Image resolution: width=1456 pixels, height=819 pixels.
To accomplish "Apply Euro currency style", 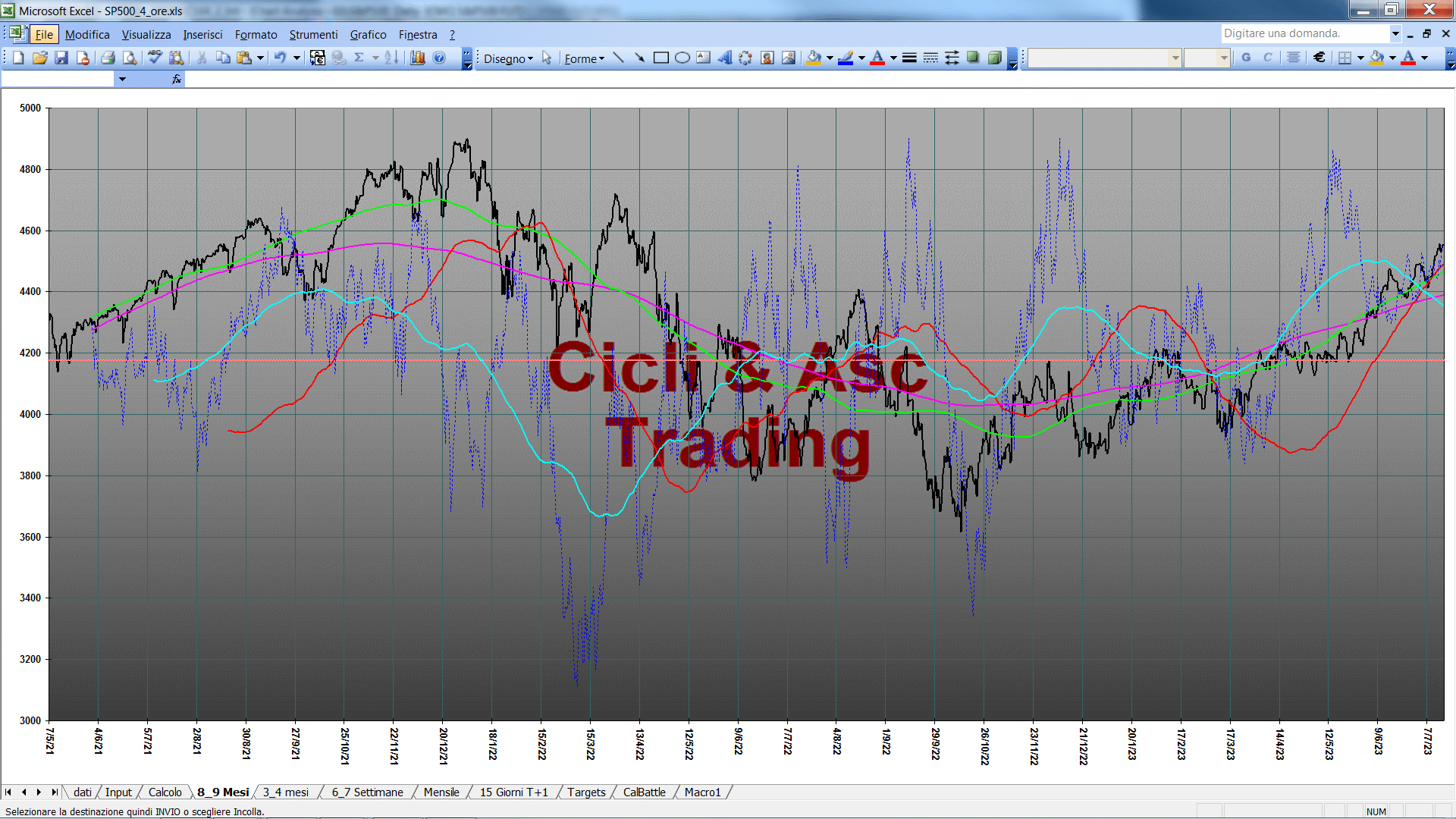I will 1319,58.
